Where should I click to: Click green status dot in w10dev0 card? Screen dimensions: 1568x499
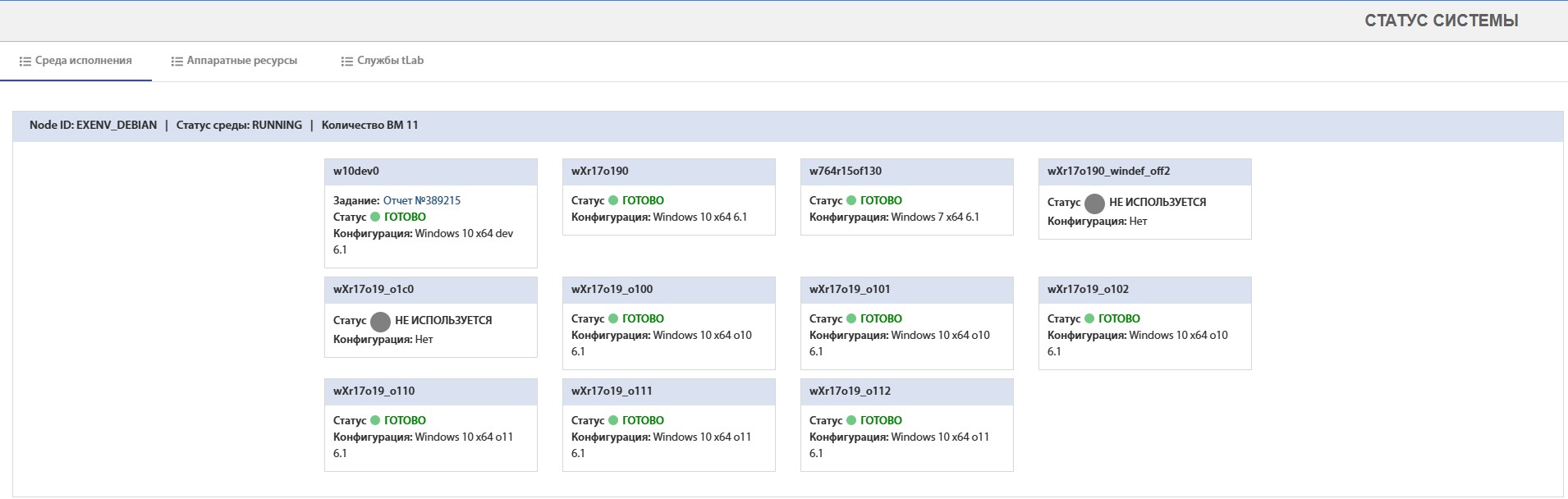[x=375, y=217]
